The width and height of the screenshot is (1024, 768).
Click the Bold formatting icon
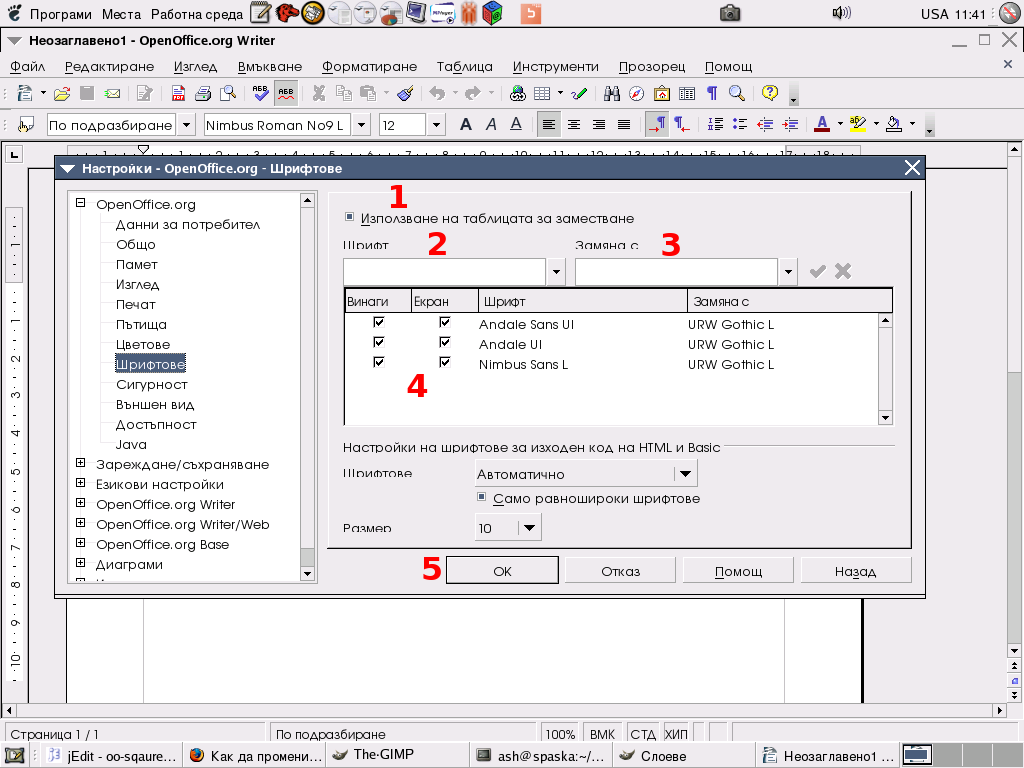coord(465,125)
